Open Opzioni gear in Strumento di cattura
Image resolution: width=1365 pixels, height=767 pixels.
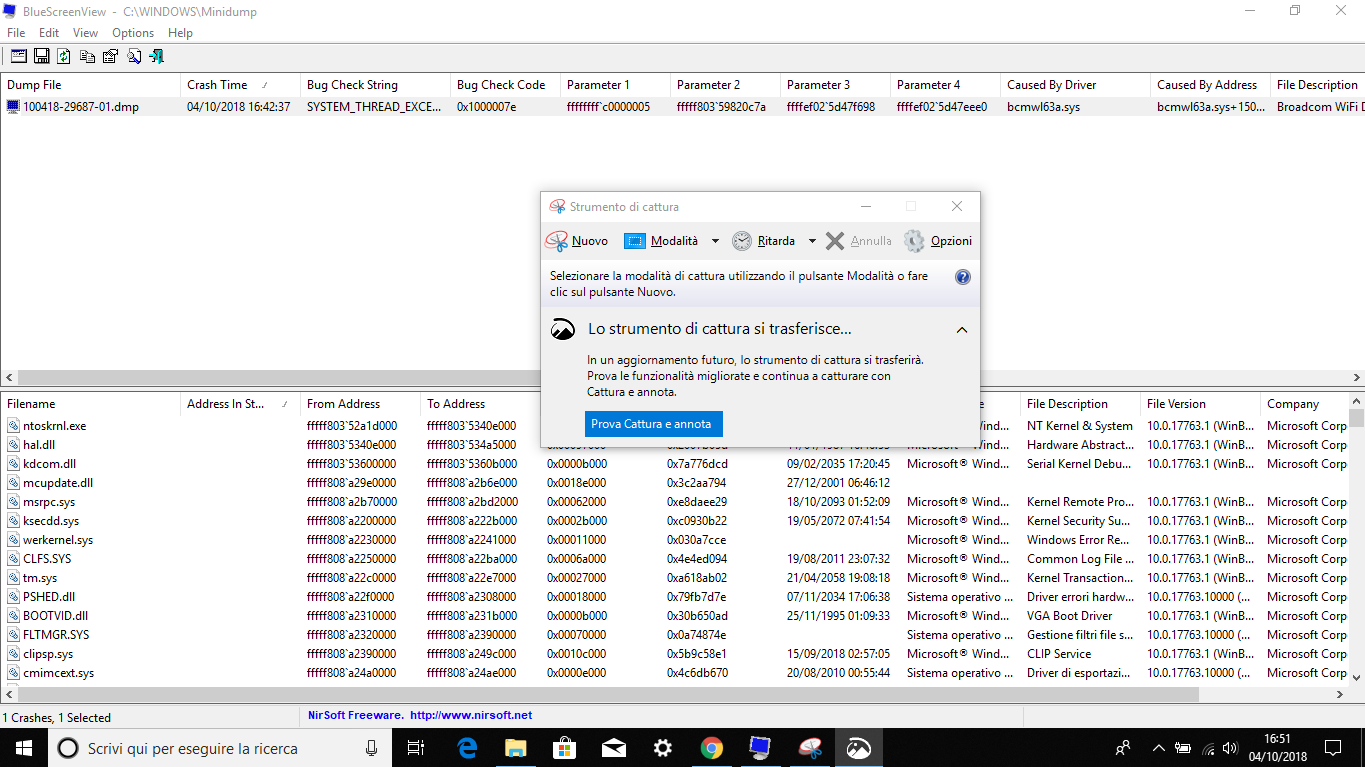click(x=938, y=241)
